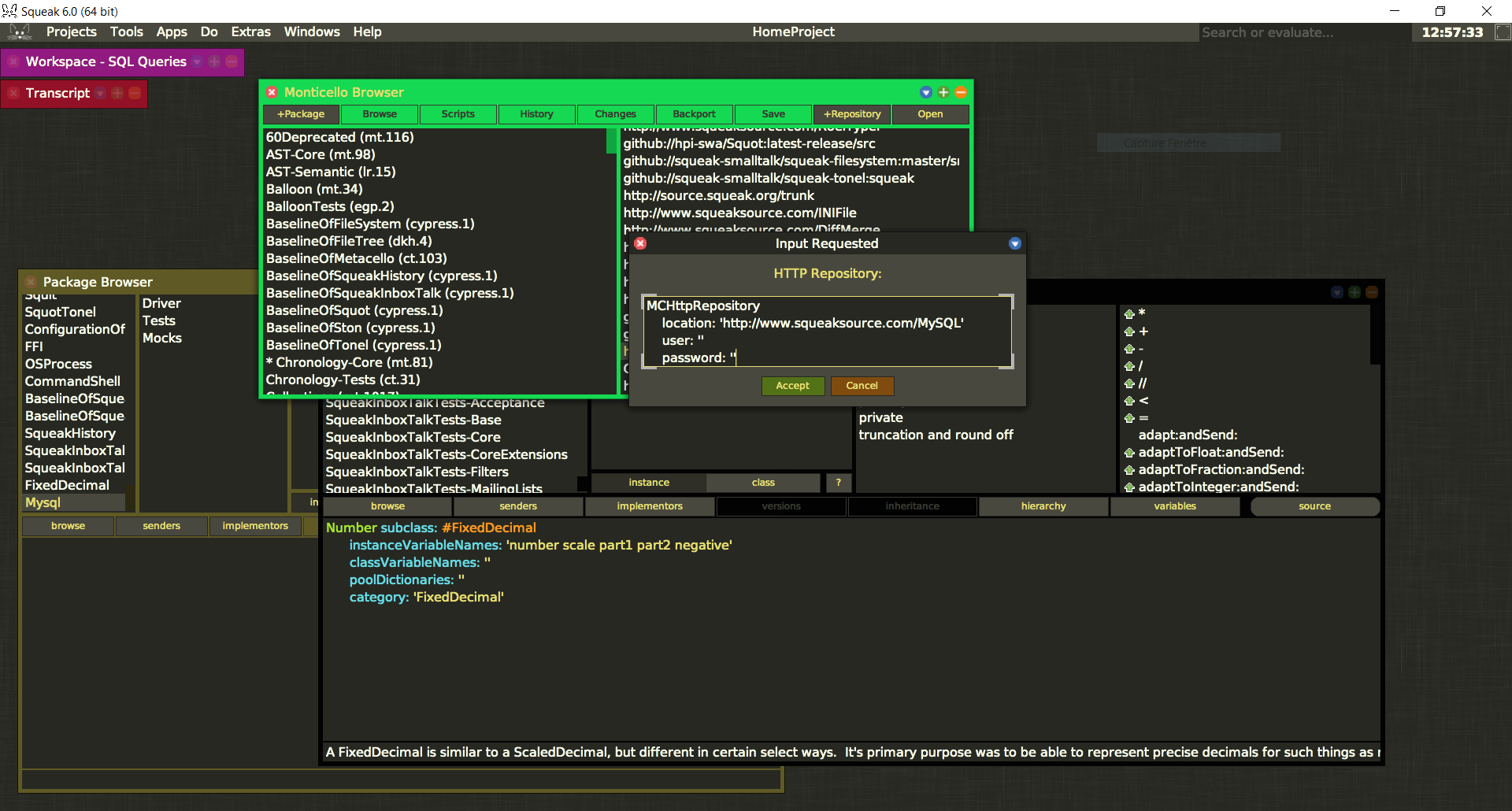The width and height of the screenshot is (1512, 811).
Task: Click the arrow icon beside adaptToFraction:andSend:
Action: 1129,470
